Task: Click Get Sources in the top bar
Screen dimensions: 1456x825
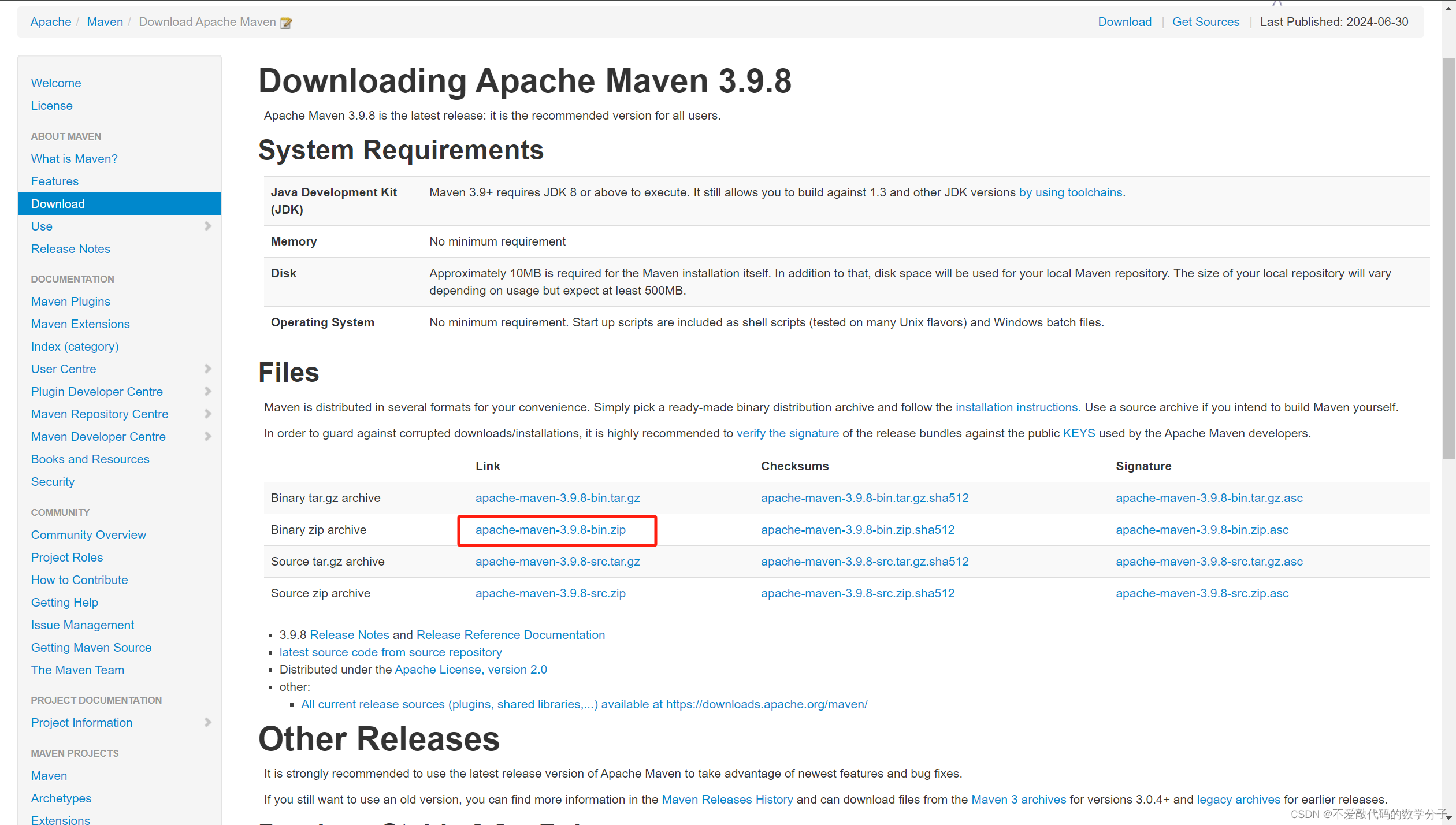Action: tap(1205, 22)
